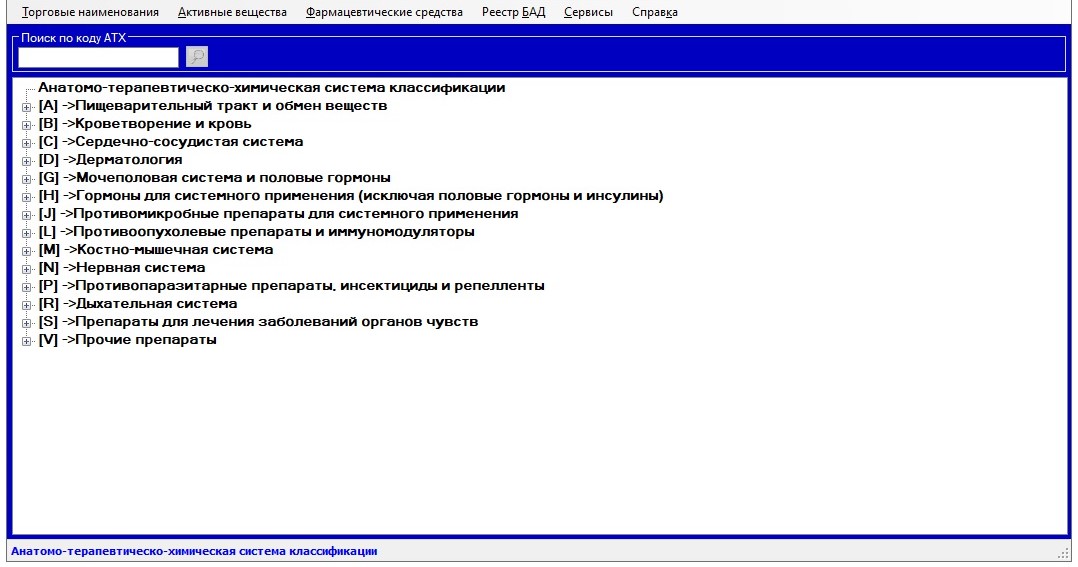Viewport: 1078px width, 567px height.
Task: Select the [M] Костно-мышечная система row
Action: point(156,249)
